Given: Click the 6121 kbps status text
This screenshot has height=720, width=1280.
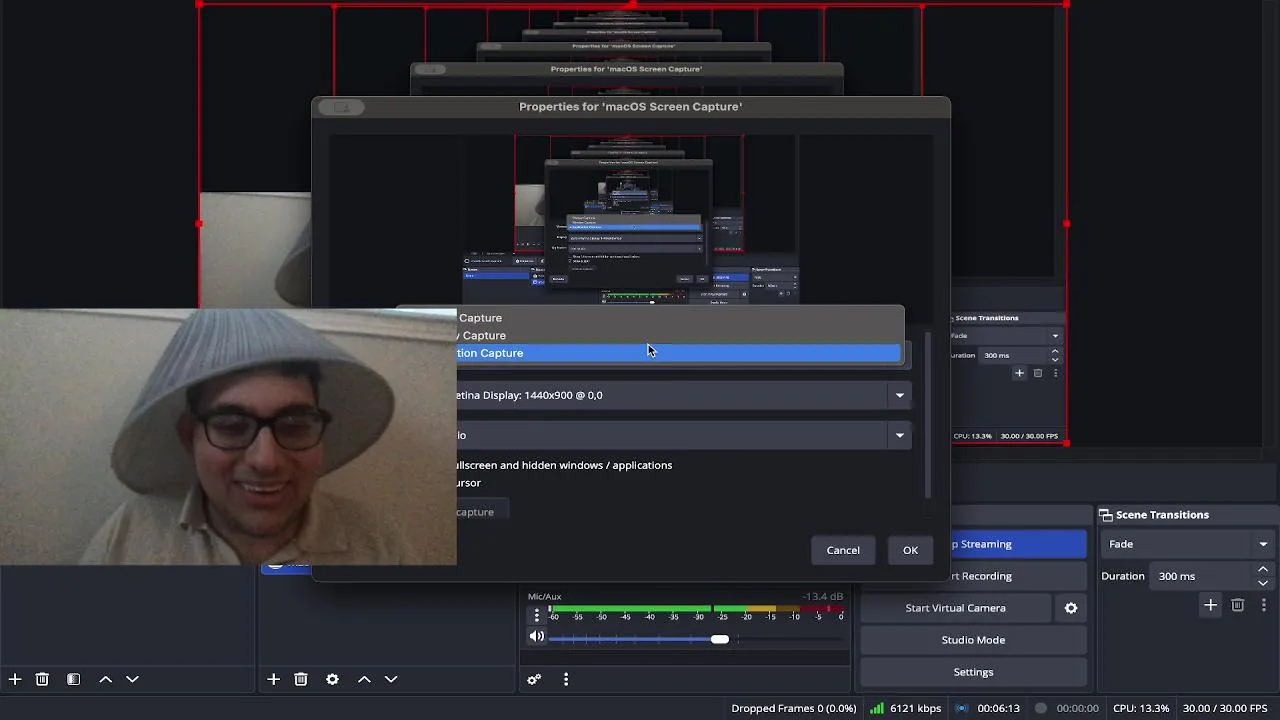Looking at the screenshot, I should [x=915, y=708].
